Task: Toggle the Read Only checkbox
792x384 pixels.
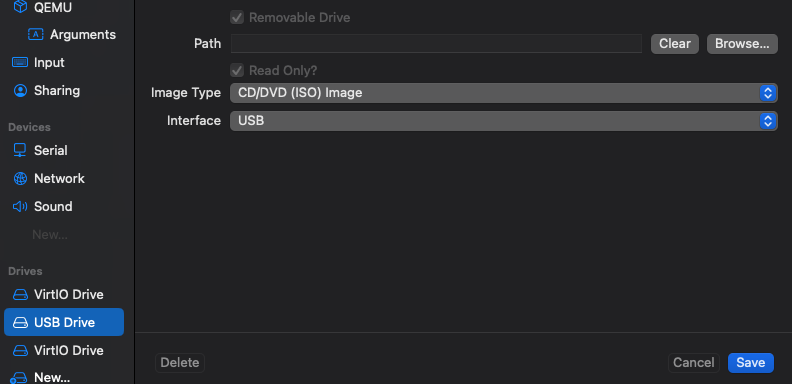Action: coord(237,70)
